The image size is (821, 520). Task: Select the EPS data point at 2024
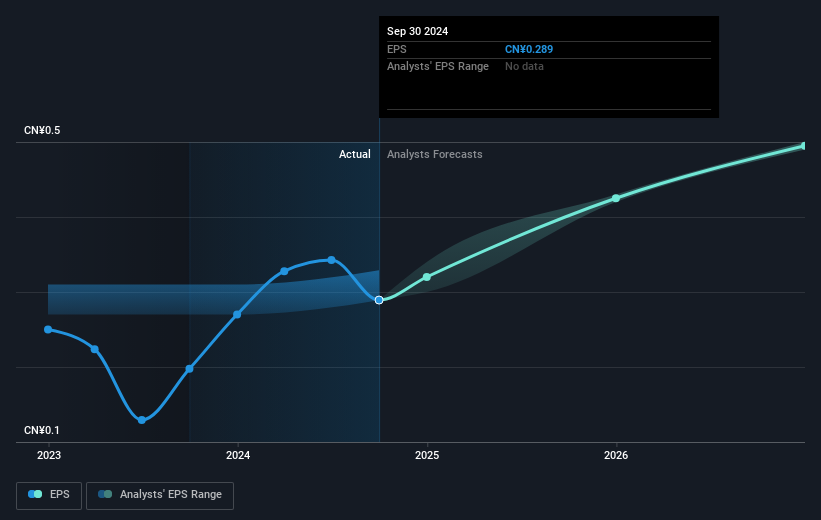237,314
